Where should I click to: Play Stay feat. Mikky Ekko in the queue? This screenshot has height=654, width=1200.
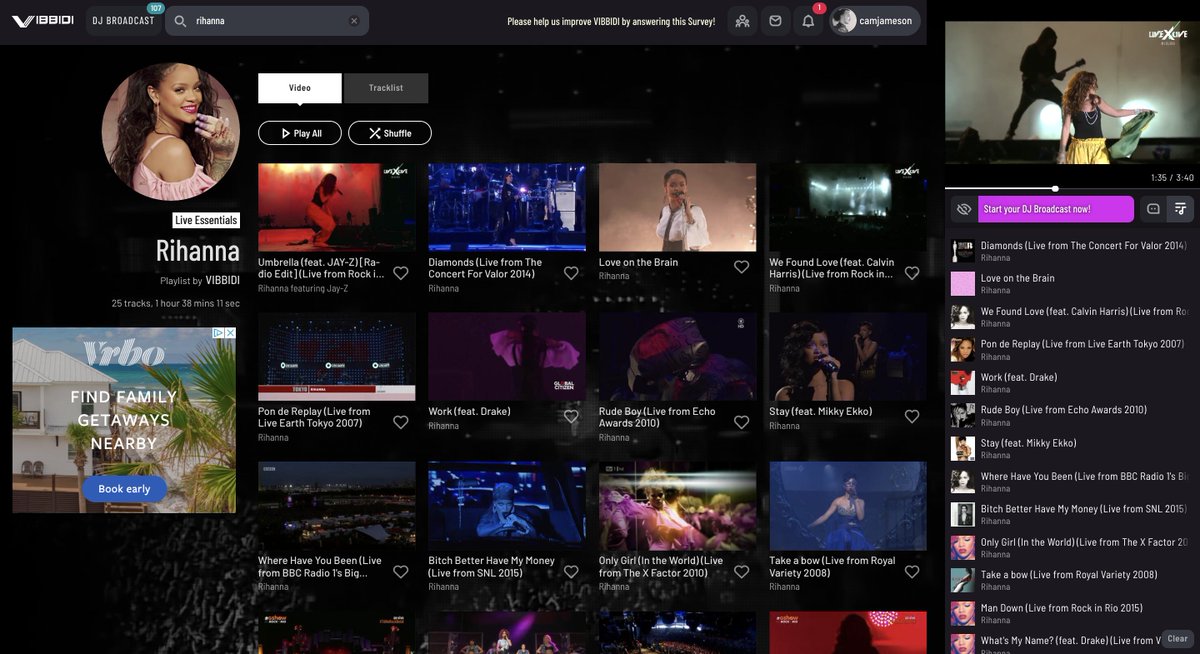click(1072, 449)
